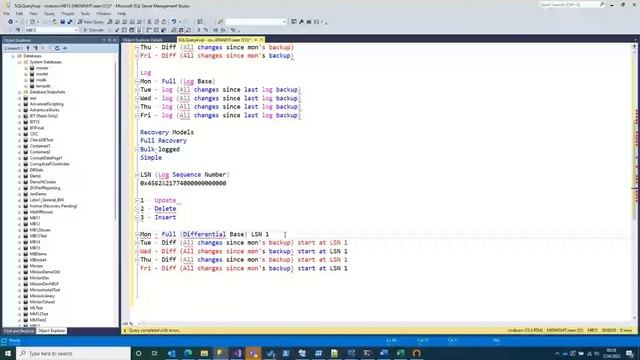
Task: Click the taskbar search box
Action: [x=73, y=353]
